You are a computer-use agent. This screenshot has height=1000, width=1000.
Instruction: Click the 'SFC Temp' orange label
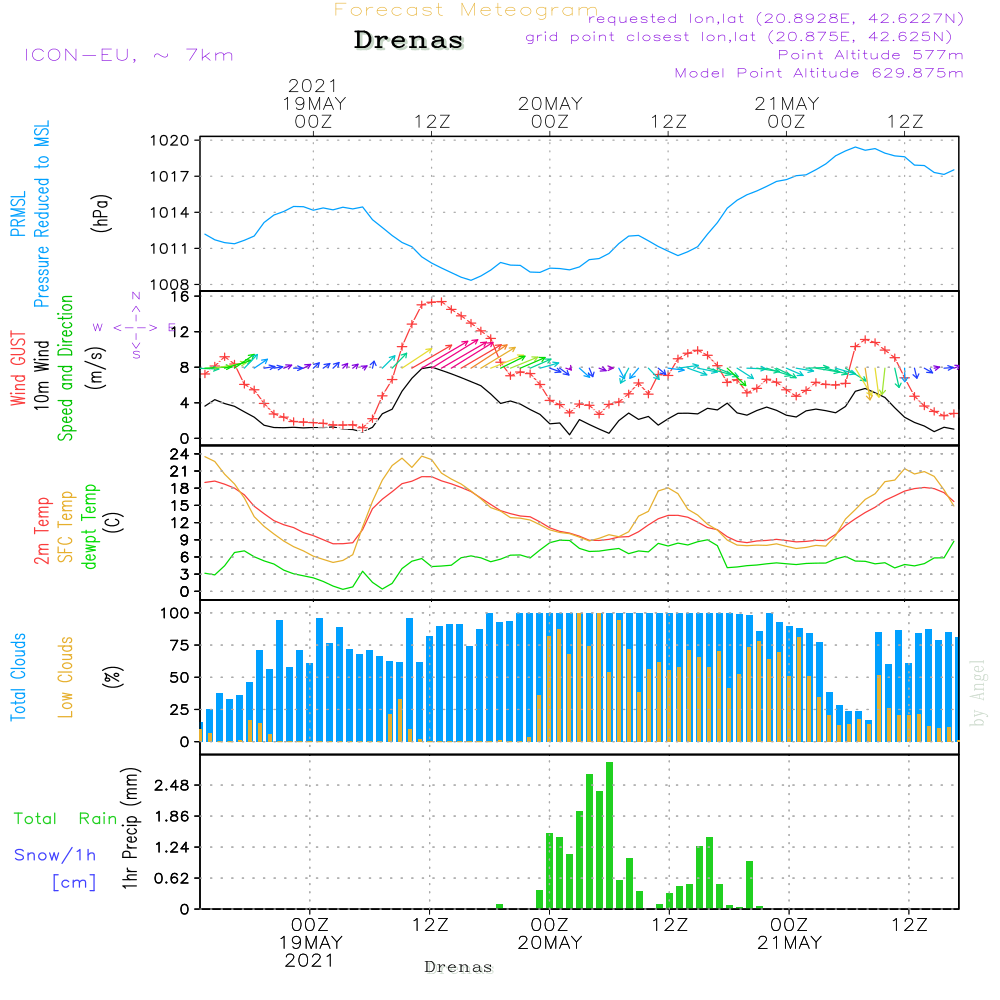(66, 527)
